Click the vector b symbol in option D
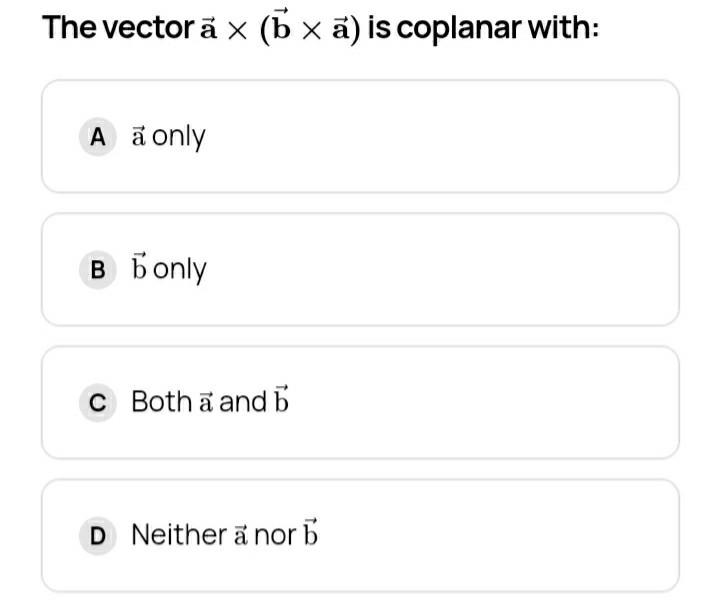 pyautogui.click(x=310, y=534)
